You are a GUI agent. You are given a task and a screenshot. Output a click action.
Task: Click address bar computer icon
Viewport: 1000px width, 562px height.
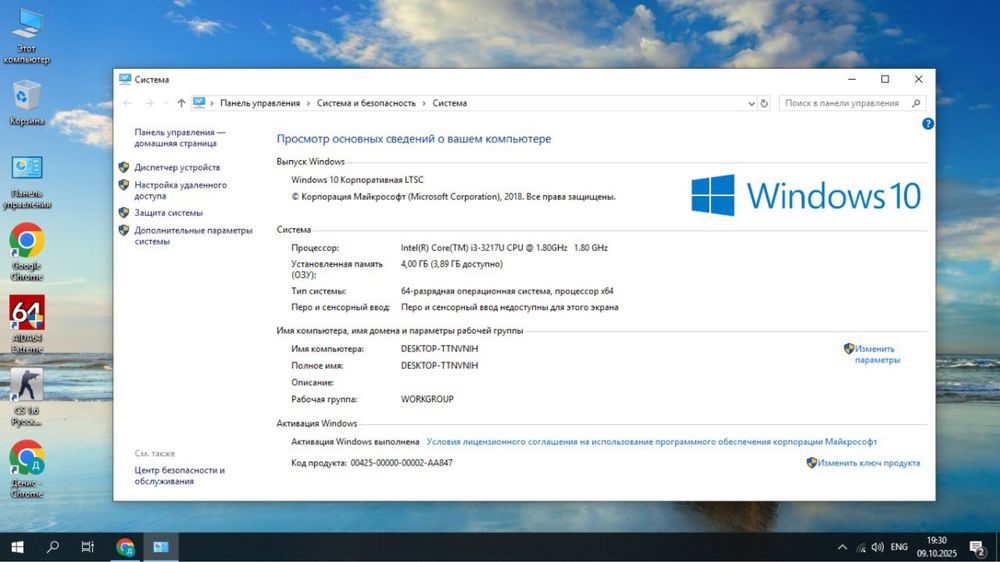(x=199, y=103)
